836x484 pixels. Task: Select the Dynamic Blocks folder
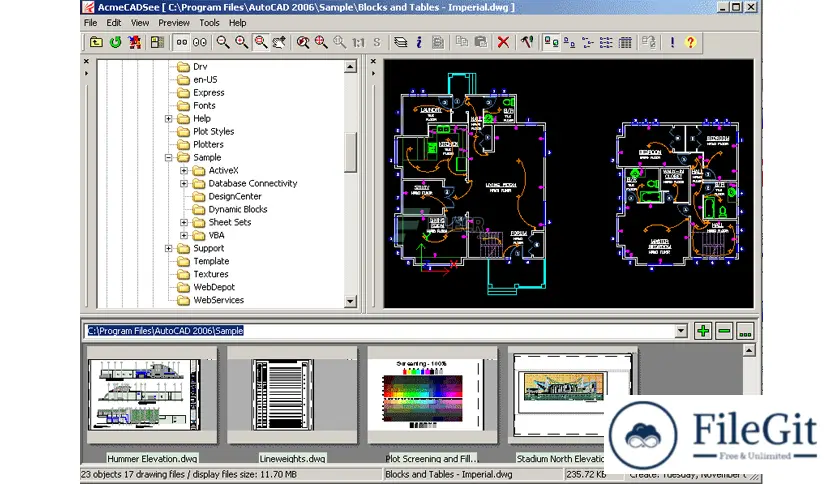tap(237, 209)
